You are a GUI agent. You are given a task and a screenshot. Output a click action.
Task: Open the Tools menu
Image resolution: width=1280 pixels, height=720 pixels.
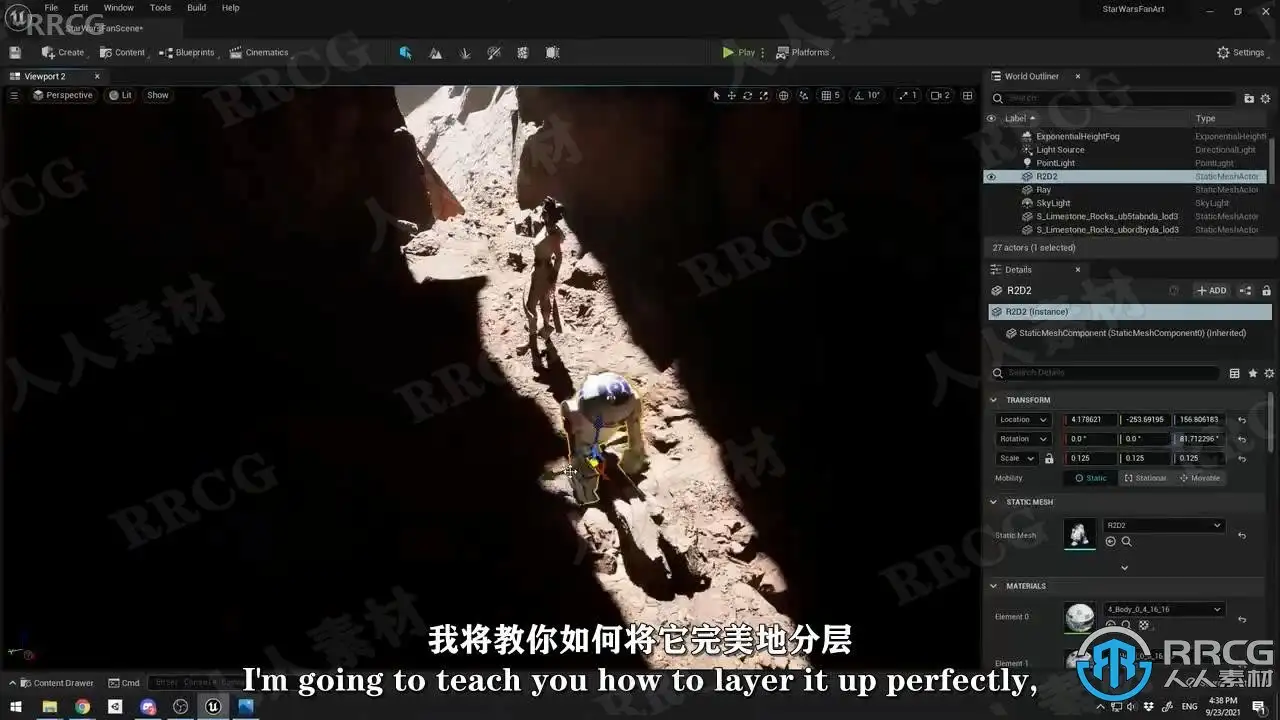pos(160,8)
